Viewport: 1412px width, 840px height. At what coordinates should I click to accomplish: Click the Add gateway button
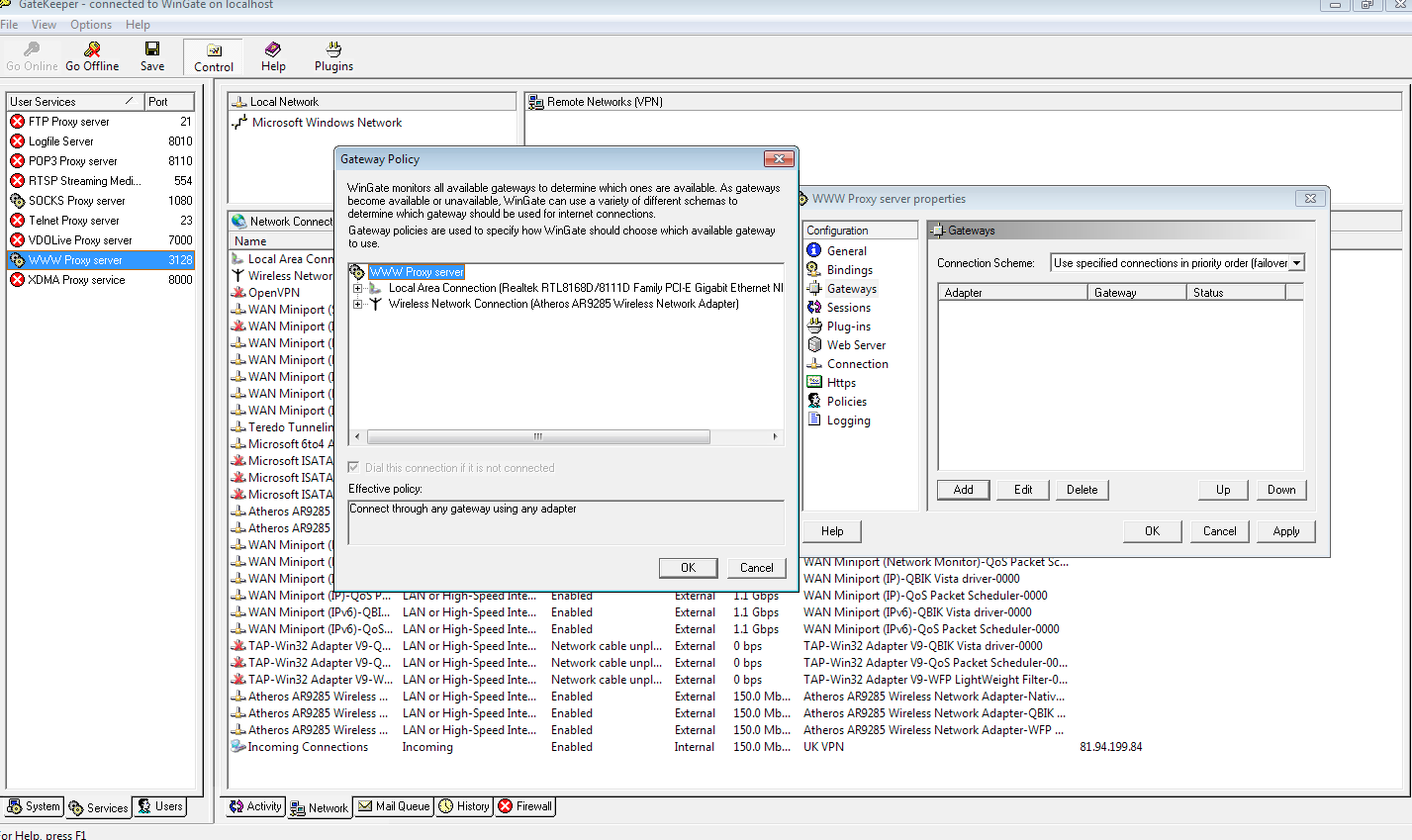coord(963,490)
